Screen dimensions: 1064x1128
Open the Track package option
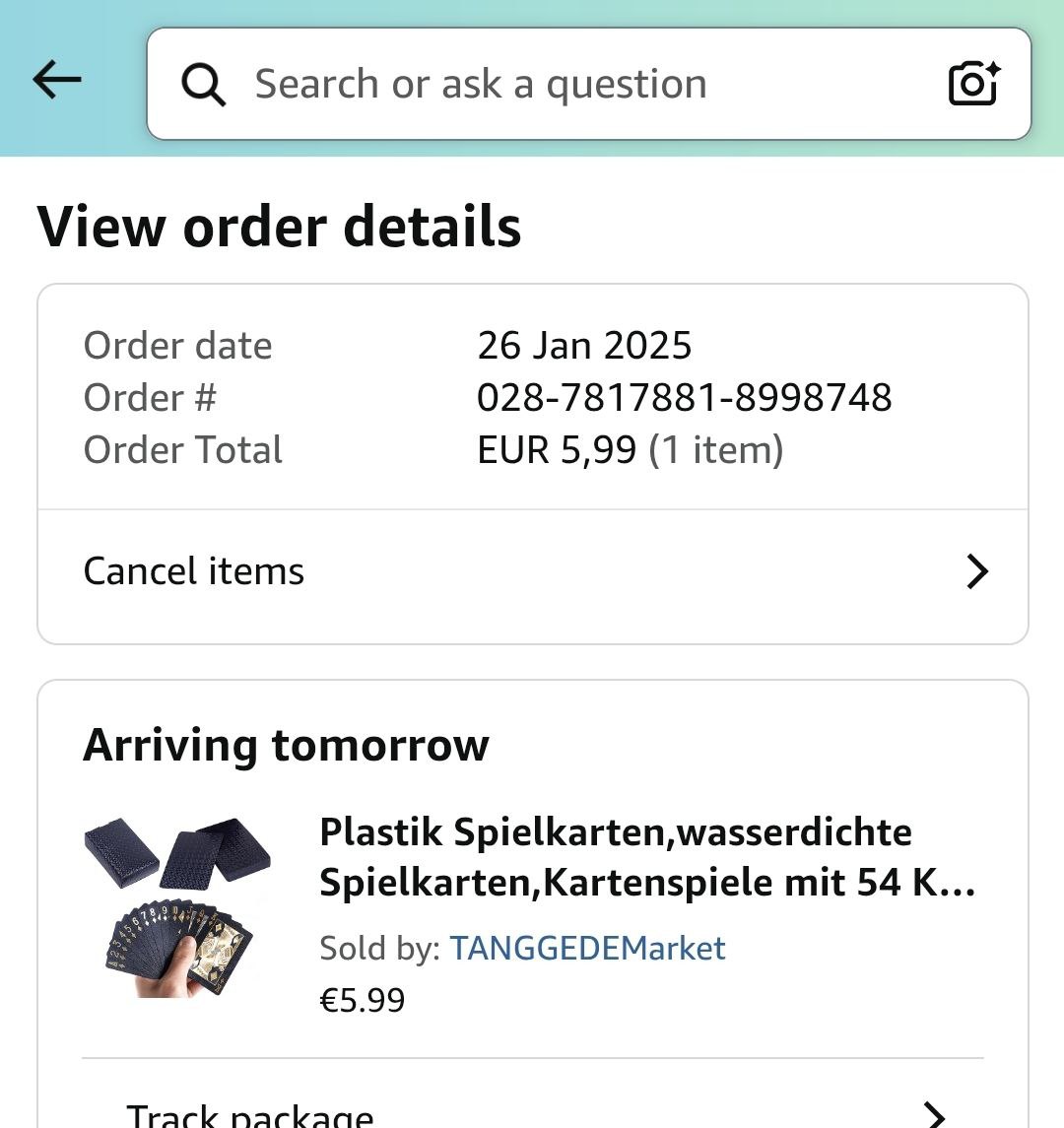(250, 1115)
